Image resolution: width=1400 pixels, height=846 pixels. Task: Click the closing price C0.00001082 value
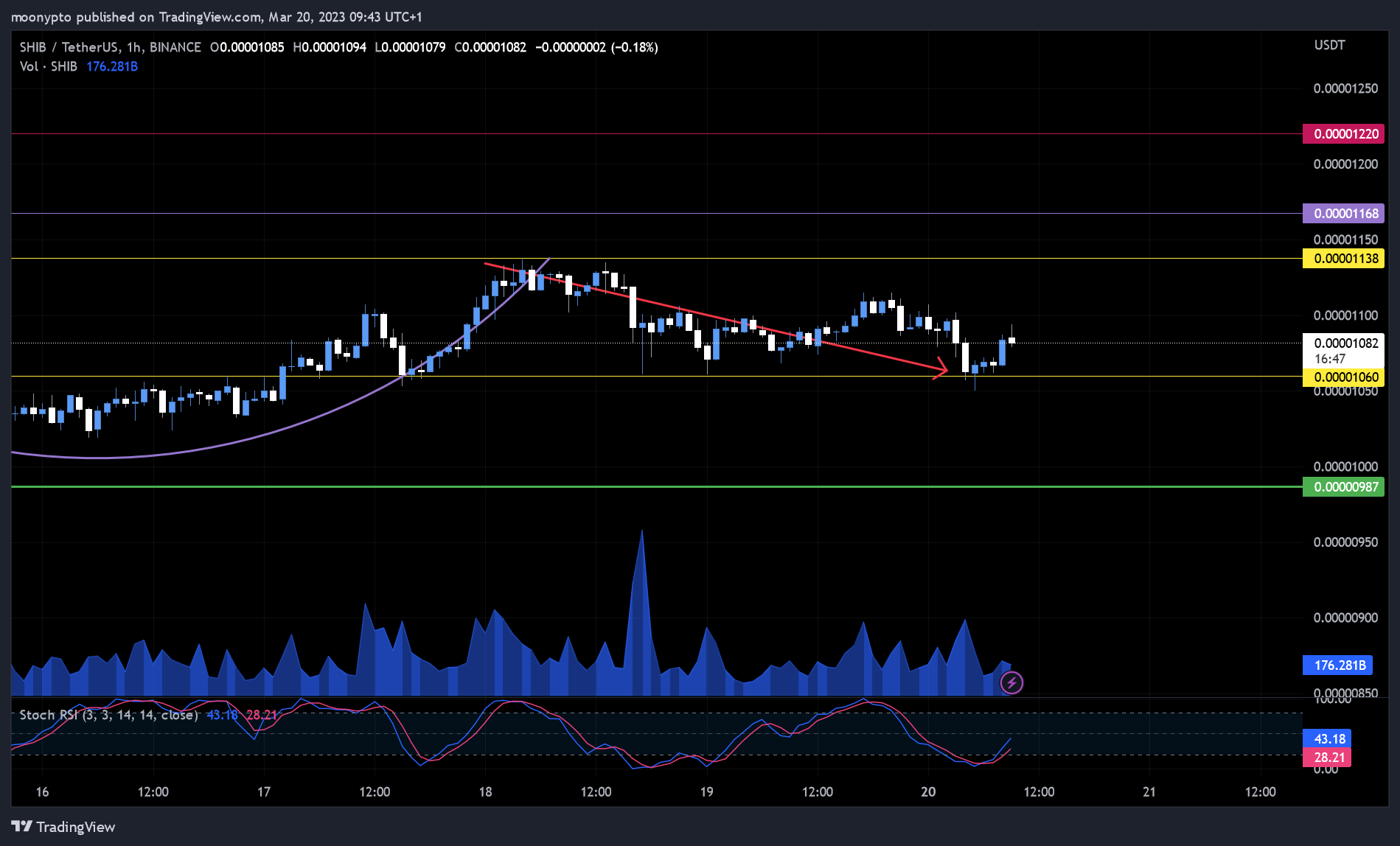pos(490,47)
